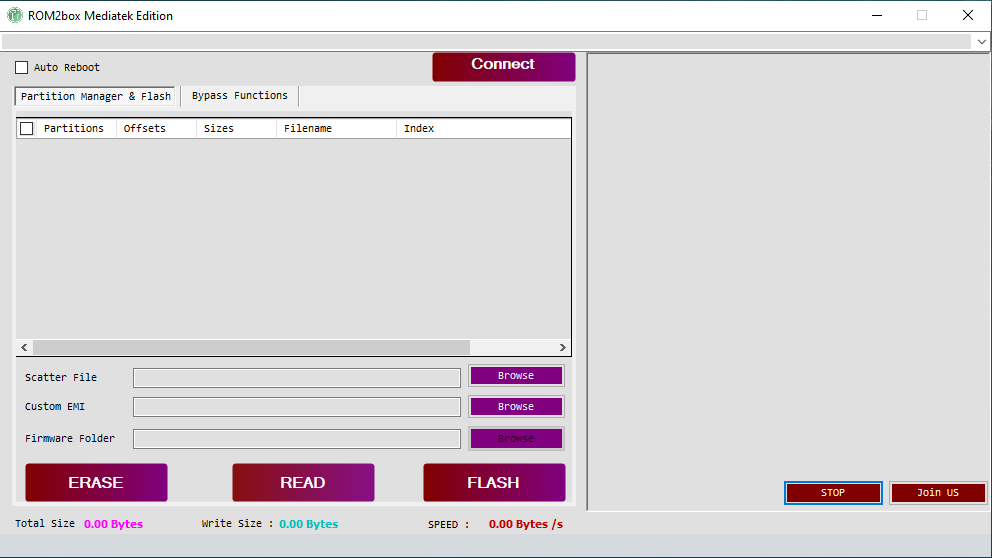This screenshot has height=558, width=992.
Task: Click the READ button
Action: pos(303,483)
